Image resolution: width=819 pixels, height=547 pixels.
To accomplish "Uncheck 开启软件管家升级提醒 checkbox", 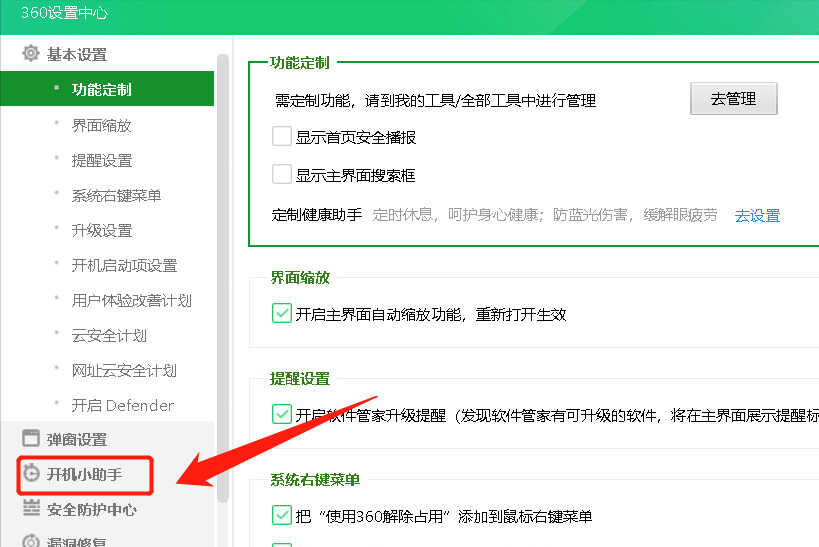I will [x=282, y=414].
